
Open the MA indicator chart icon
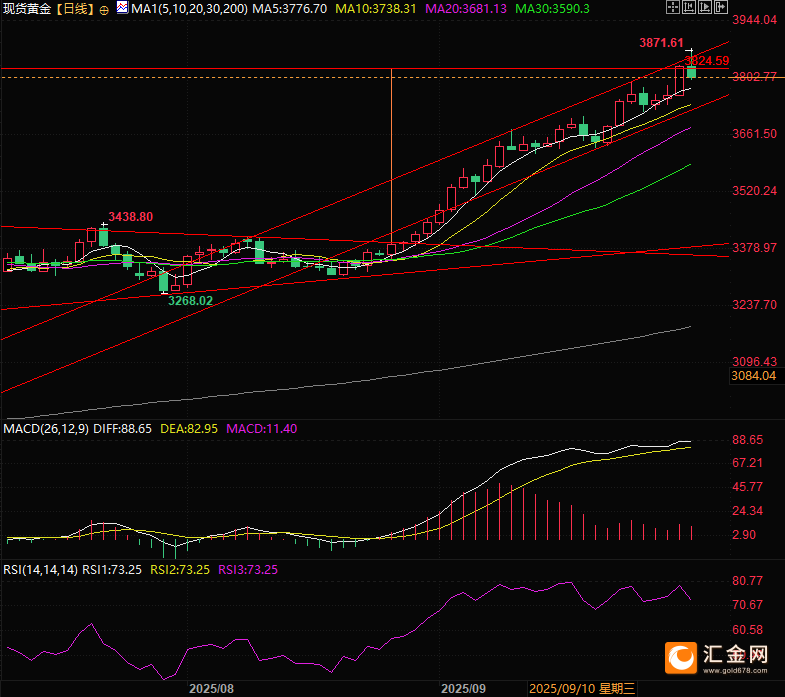tap(122, 8)
